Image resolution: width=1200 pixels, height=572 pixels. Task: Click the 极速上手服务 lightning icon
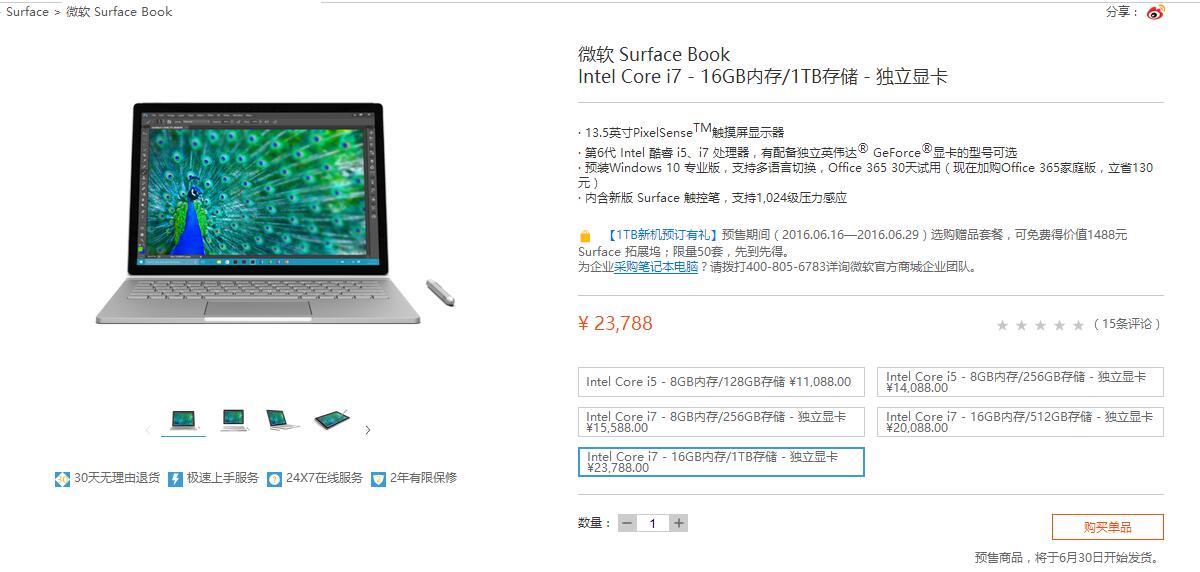175,479
